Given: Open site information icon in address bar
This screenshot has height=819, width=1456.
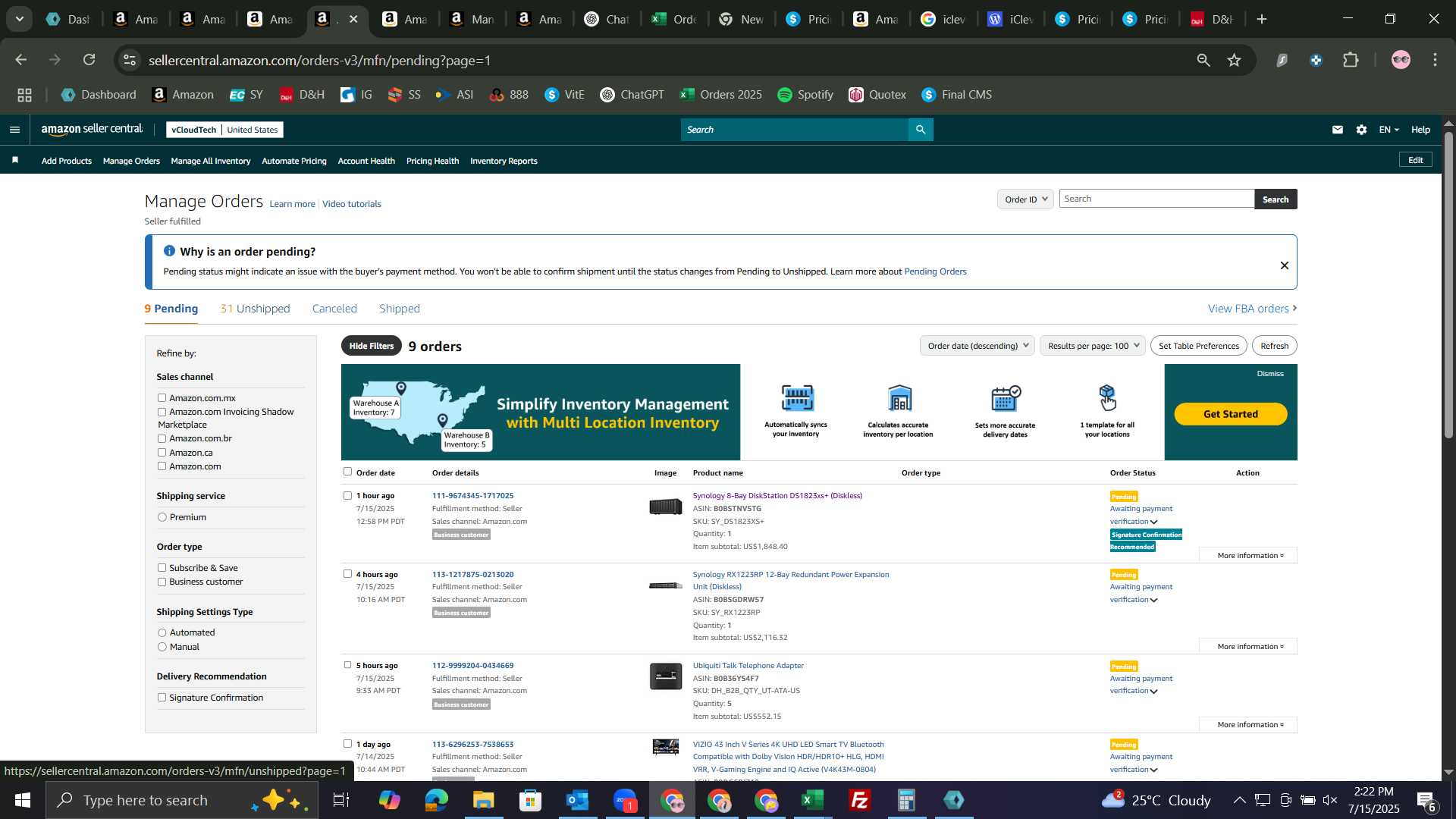Looking at the screenshot, I should pyautogui.click(x=130, y=60).
